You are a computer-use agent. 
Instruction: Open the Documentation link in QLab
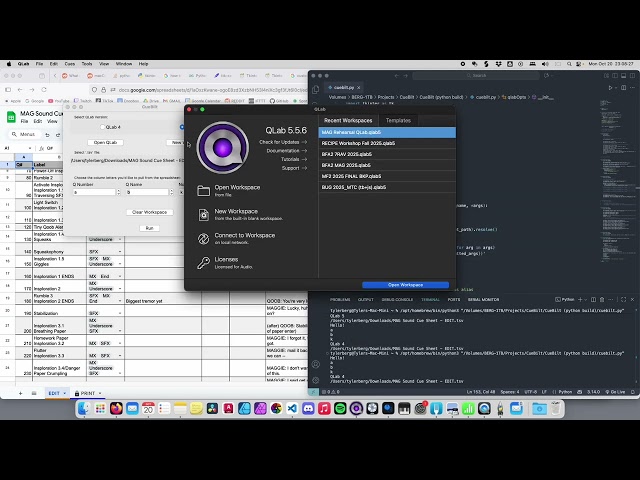point(287,151)
